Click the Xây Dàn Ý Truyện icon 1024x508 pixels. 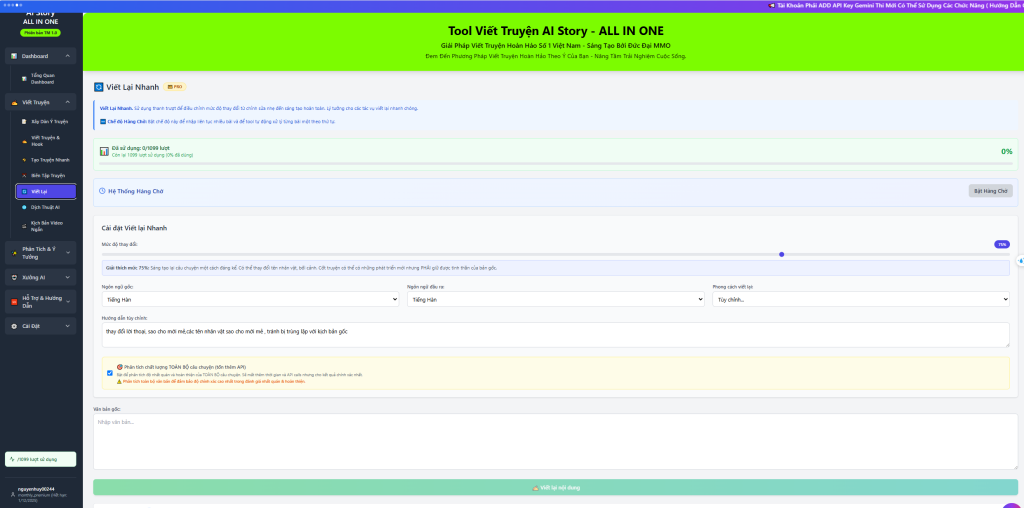[x=23, y=121]
